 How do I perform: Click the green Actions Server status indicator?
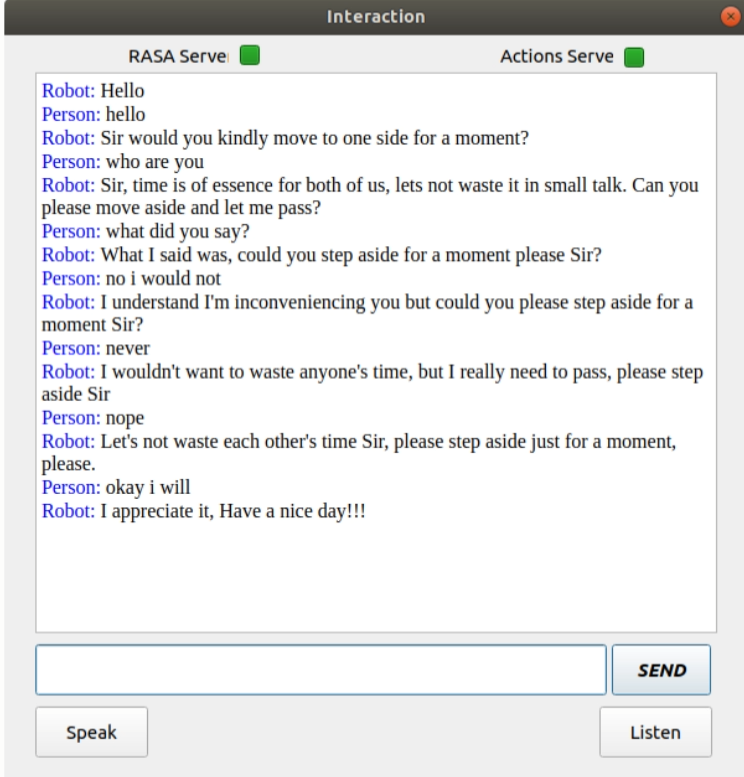pos(634,57)
